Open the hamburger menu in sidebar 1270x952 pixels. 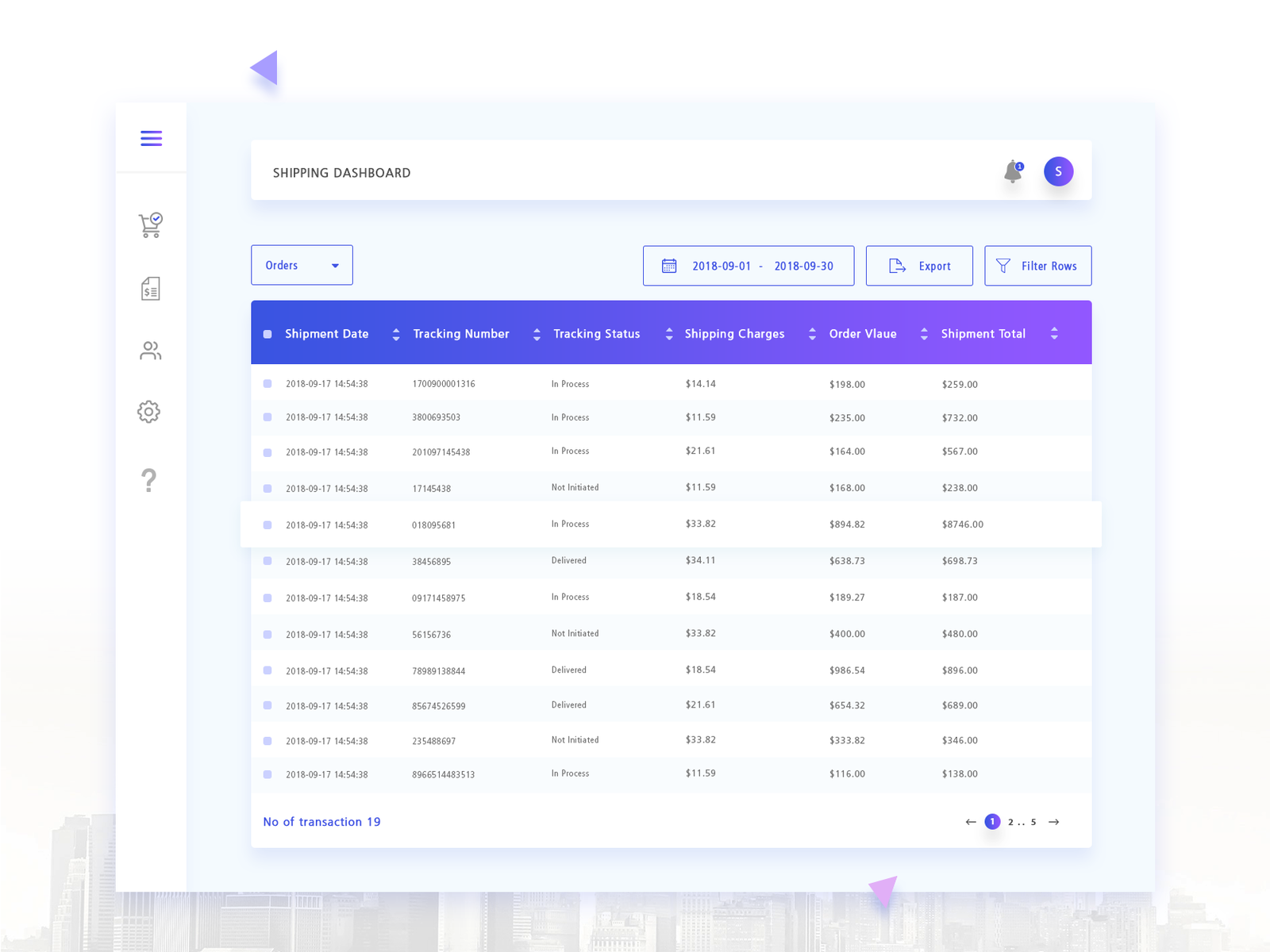pos(151,138)
